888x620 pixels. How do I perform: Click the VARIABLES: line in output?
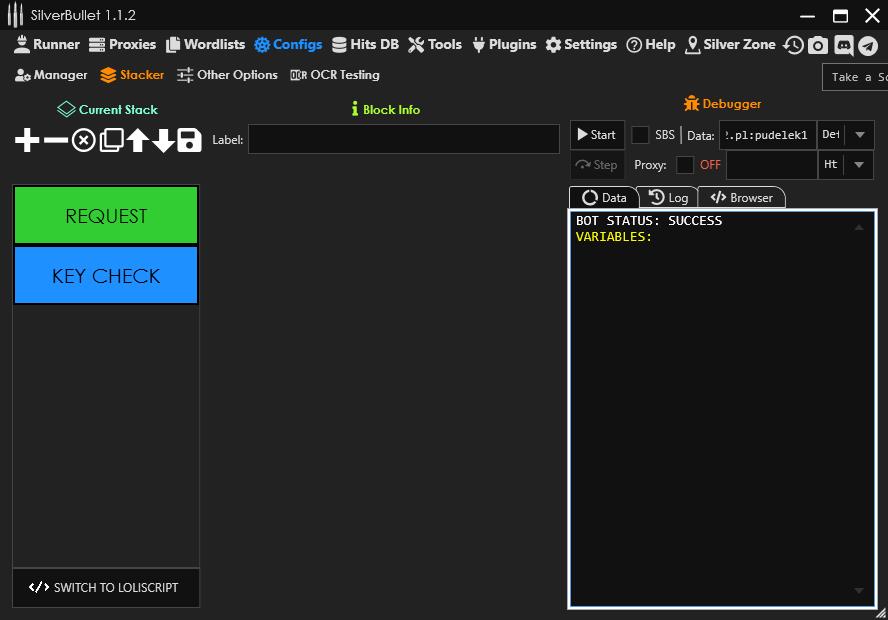[614, 237]
